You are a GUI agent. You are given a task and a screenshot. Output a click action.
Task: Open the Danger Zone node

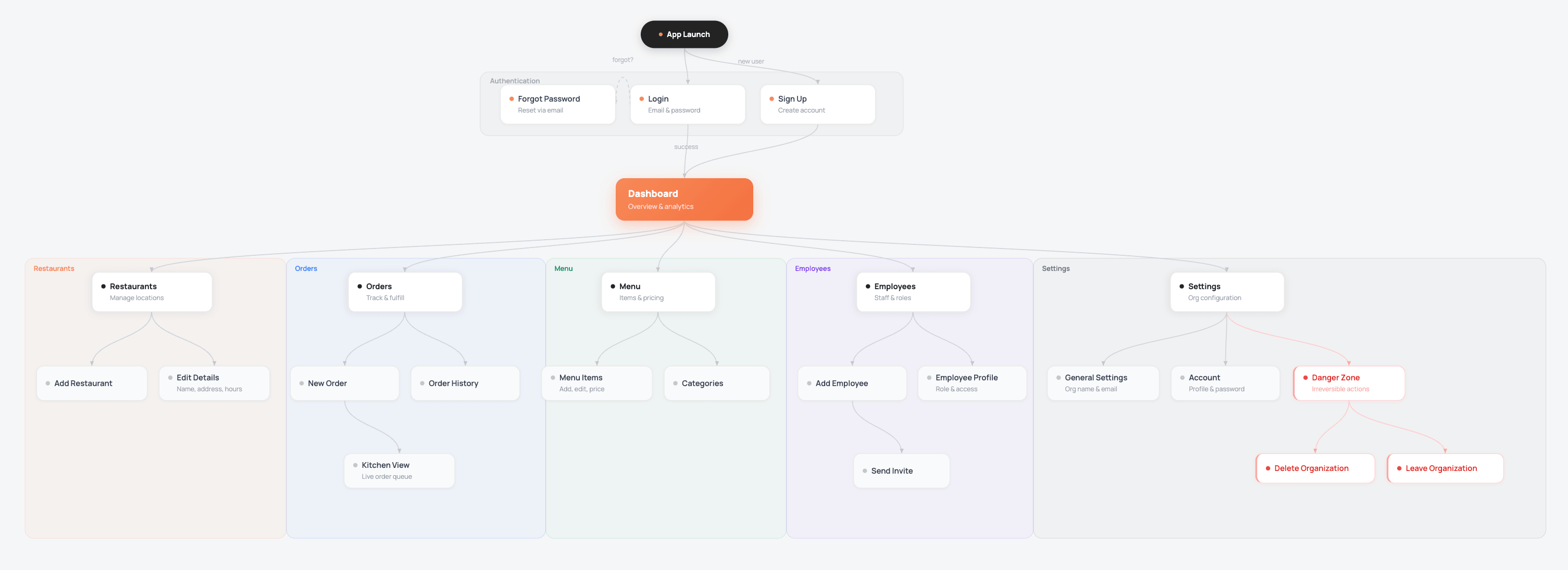(x=1349, y=383)
